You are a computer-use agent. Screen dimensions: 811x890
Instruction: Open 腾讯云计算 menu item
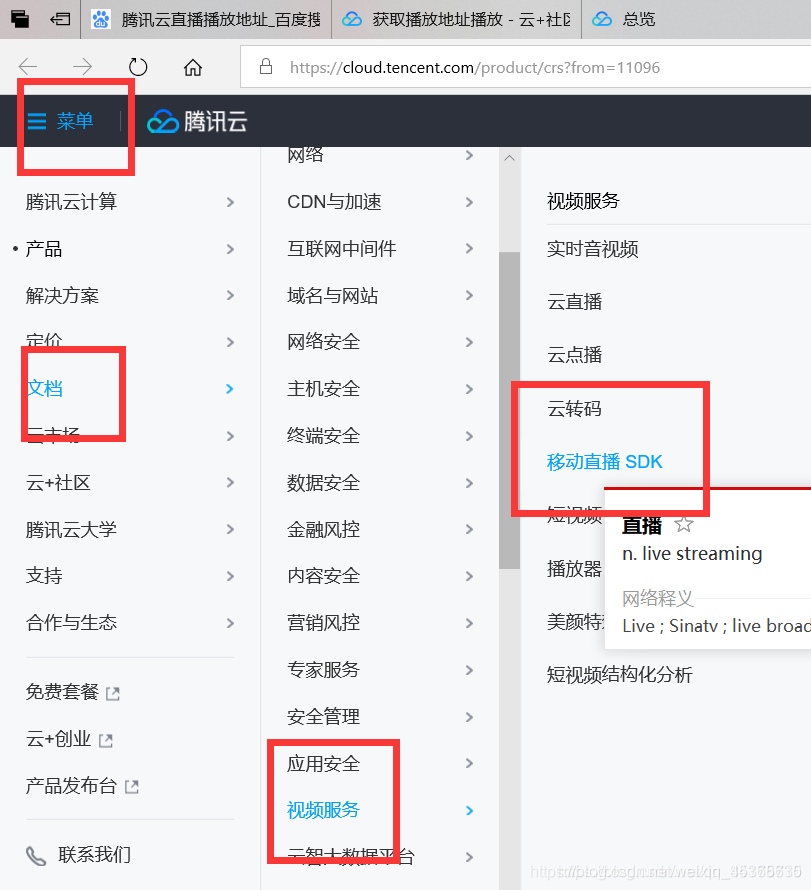(x=72, y=202)
